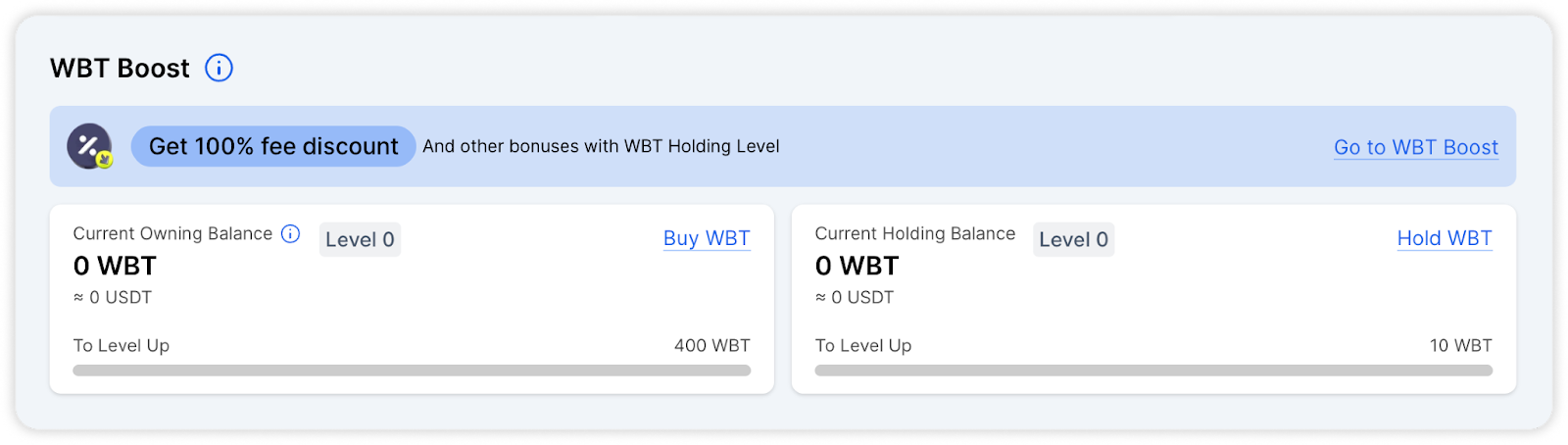1568x445 pixels.
Task: Click the 0 WBT holding balance amount
Action: [857, 266]
